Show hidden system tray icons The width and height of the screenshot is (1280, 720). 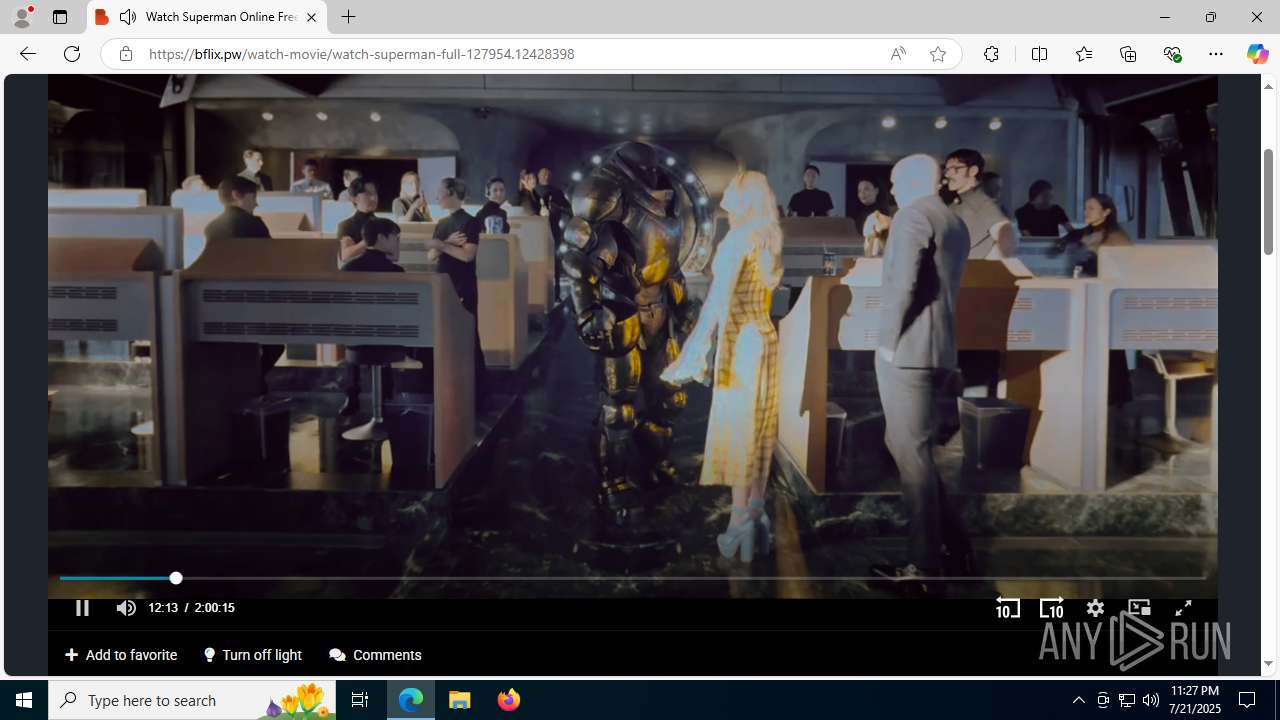(1078, 700)
